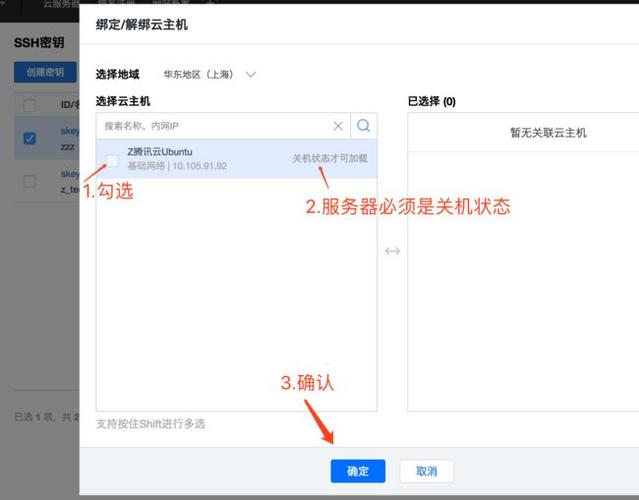Click the 关机状态才可加载 notice text
The width and height of the screenshot is (639, 500).
click(330, 158)
